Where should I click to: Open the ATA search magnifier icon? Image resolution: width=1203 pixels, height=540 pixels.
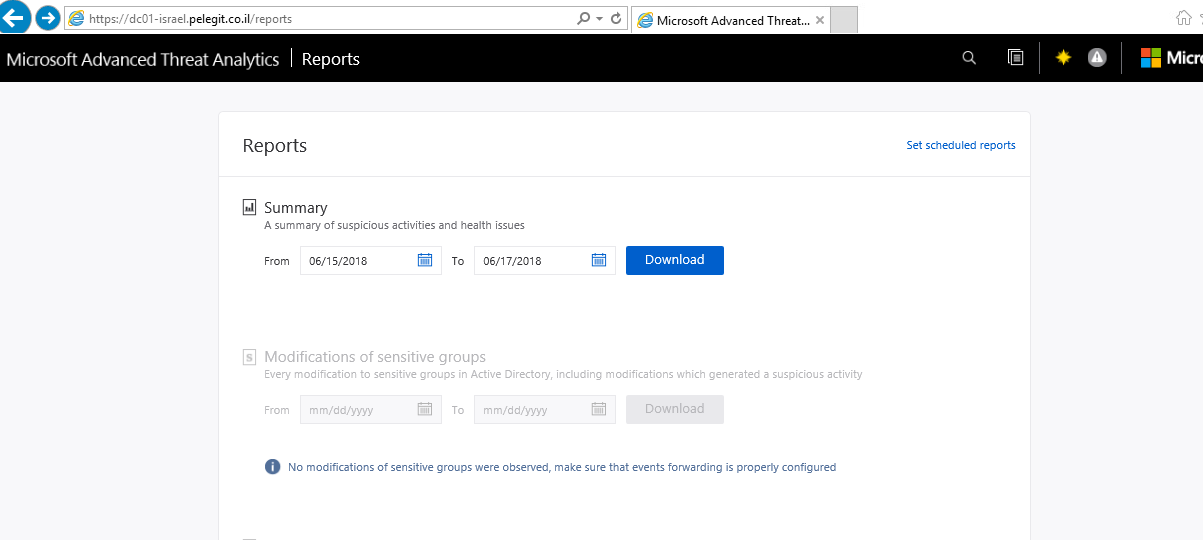[x=969, y=58]
